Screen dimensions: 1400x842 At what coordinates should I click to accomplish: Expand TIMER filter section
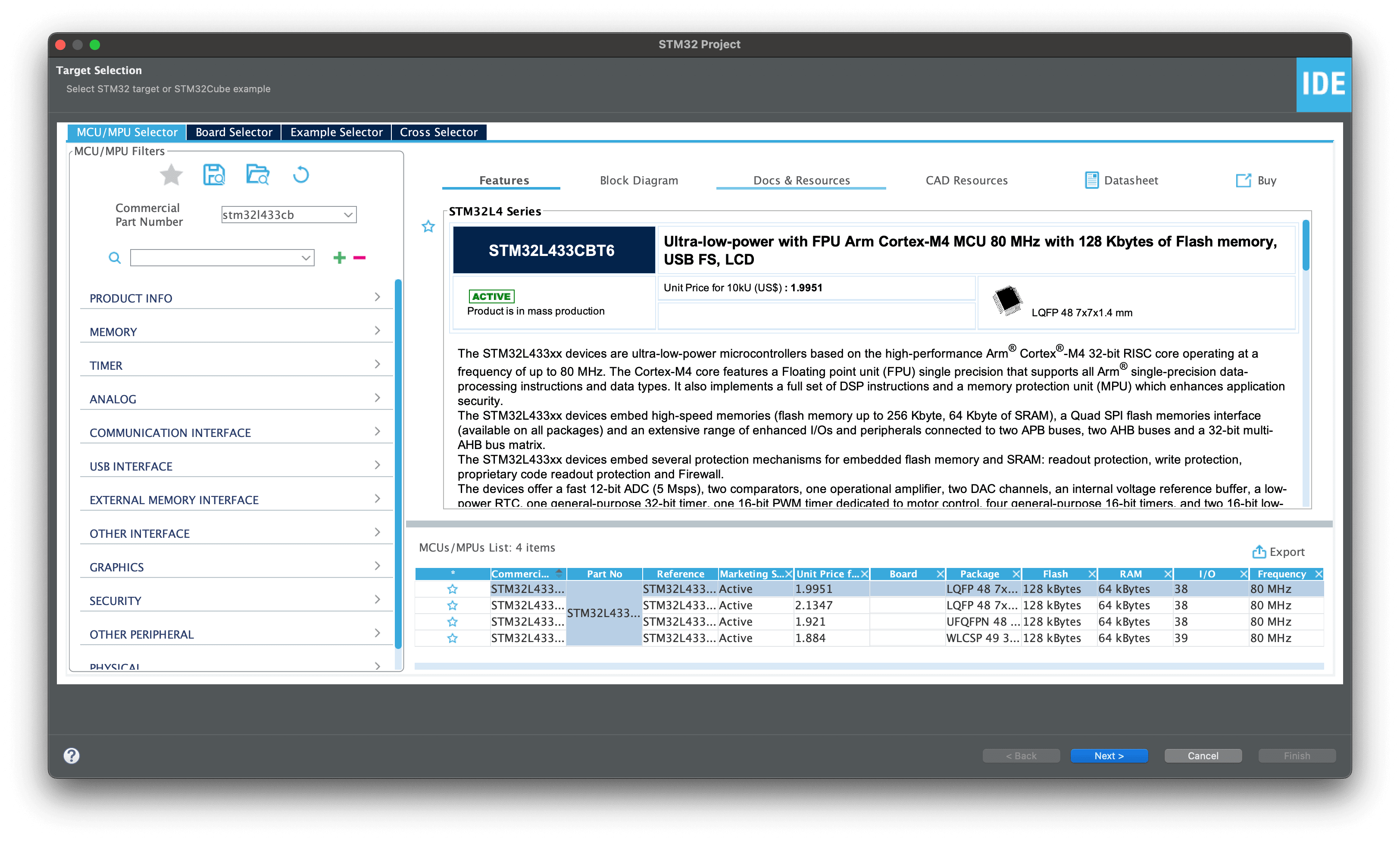pyautogui.click(x=235, y=365)
